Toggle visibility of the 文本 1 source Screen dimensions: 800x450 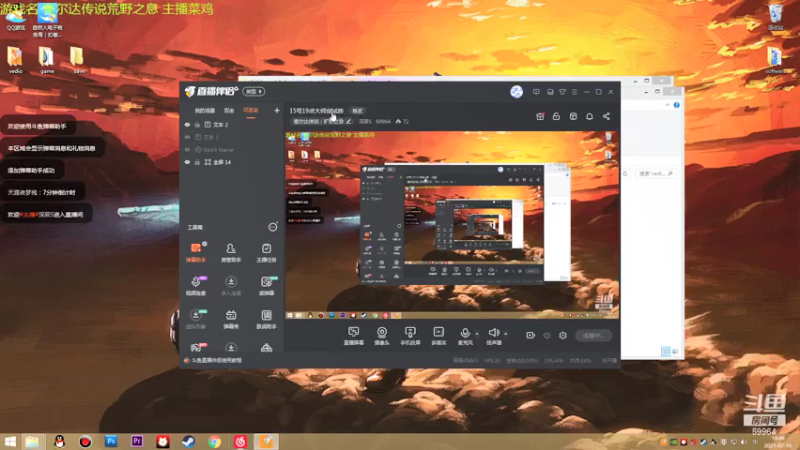[187, 137]
